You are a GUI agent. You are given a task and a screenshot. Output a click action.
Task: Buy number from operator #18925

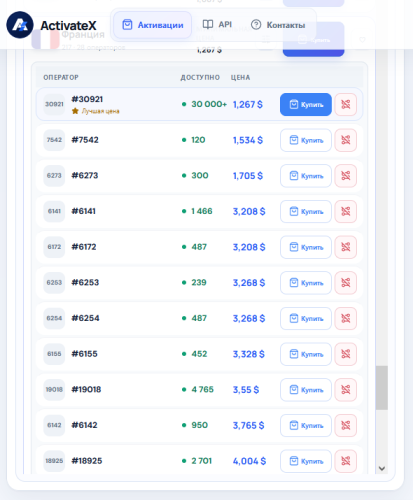pyautogui.click(x=306, y=461)
